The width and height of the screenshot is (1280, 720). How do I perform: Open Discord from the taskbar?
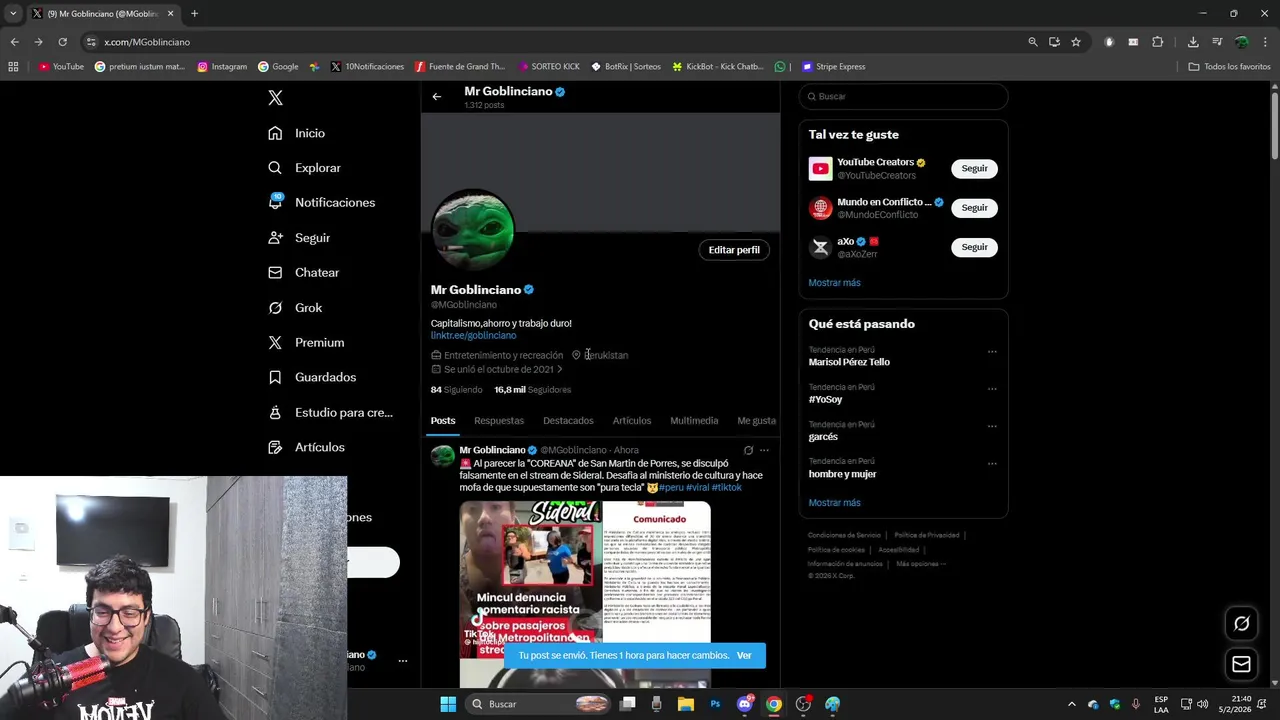[x=744, y=704]
